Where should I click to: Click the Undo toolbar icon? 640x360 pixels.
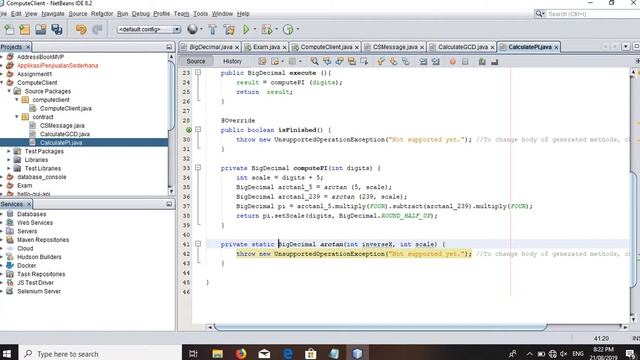(81, 29)
